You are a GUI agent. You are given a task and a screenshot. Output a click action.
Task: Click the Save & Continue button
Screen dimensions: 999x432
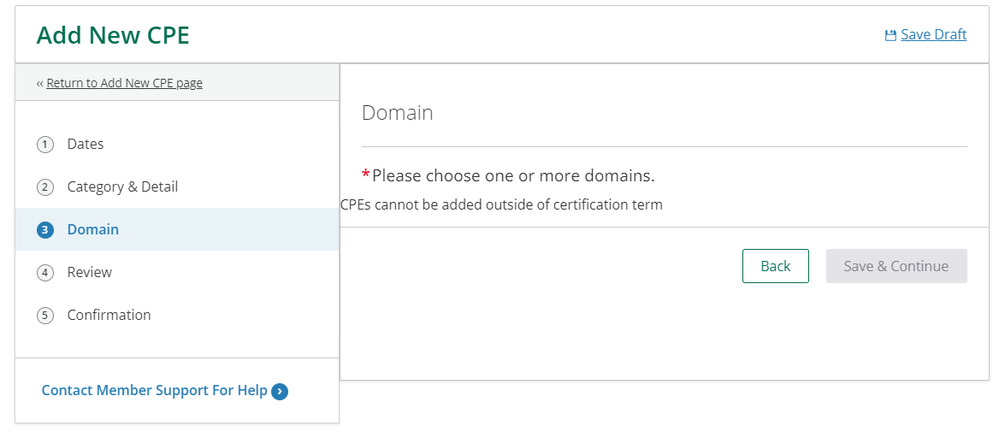(896, 266)
